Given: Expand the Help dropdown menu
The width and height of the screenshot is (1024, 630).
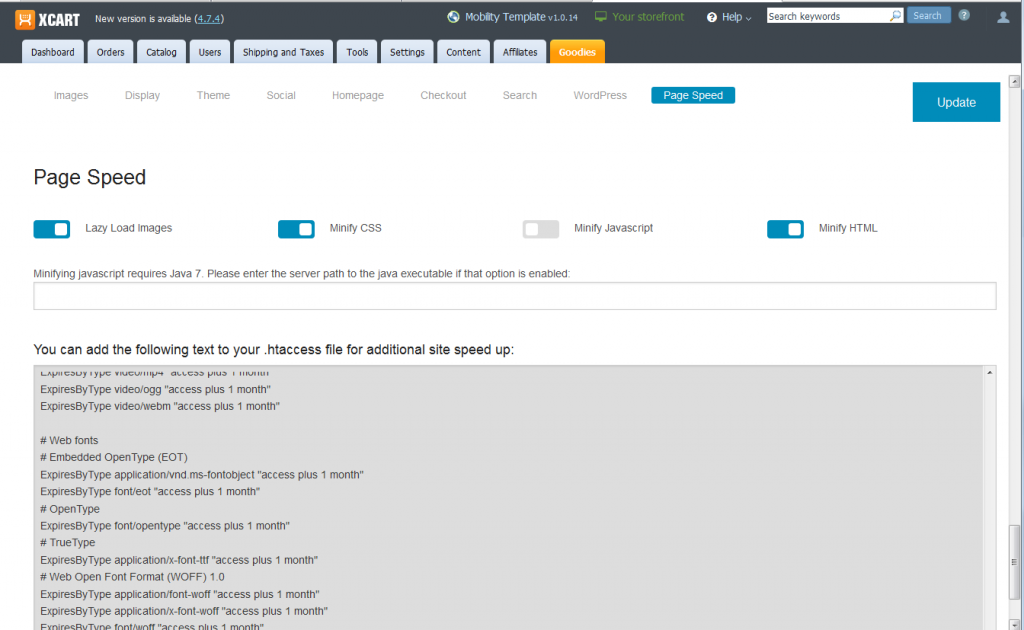Looking at the screenshot, I should [x=730, y=17].
